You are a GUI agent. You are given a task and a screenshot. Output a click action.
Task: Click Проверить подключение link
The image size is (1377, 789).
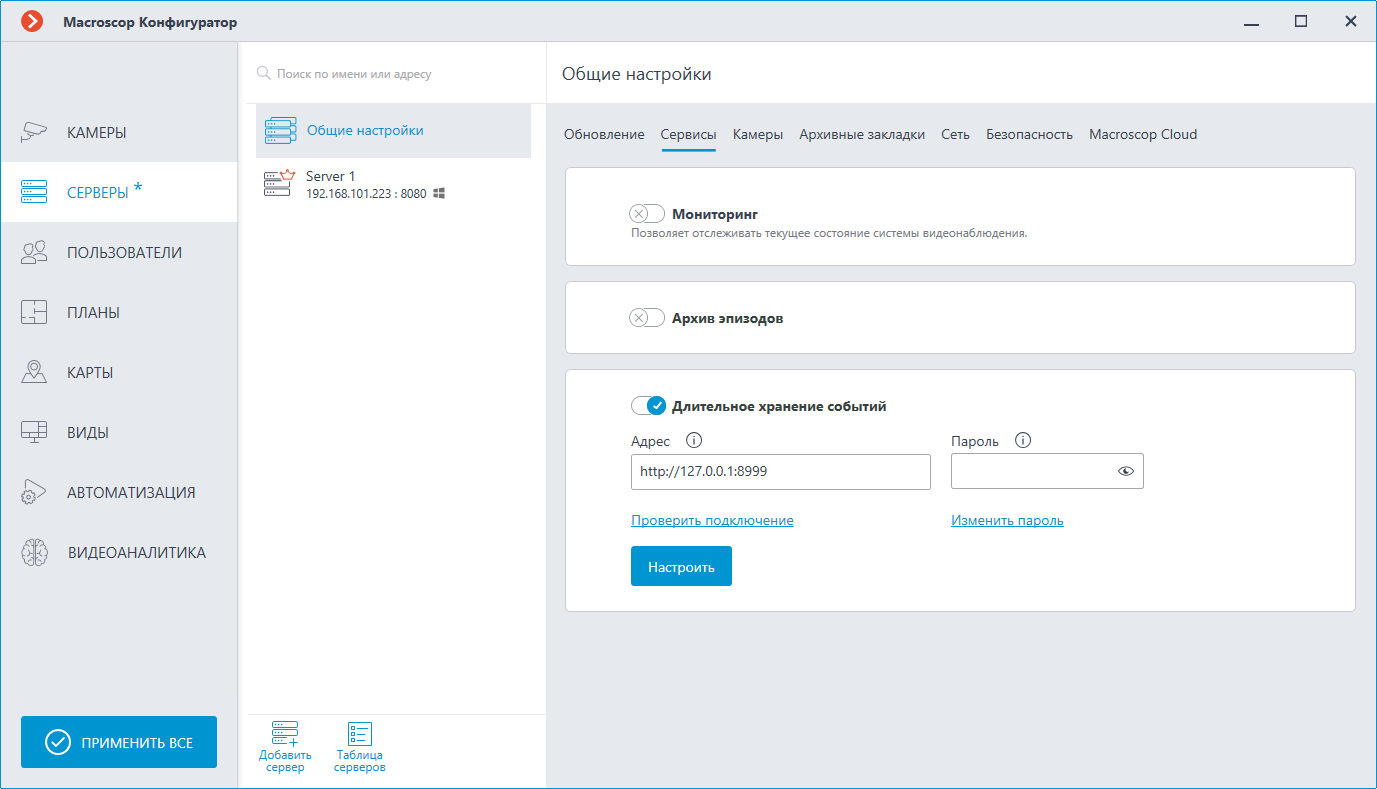pos(712,520)
